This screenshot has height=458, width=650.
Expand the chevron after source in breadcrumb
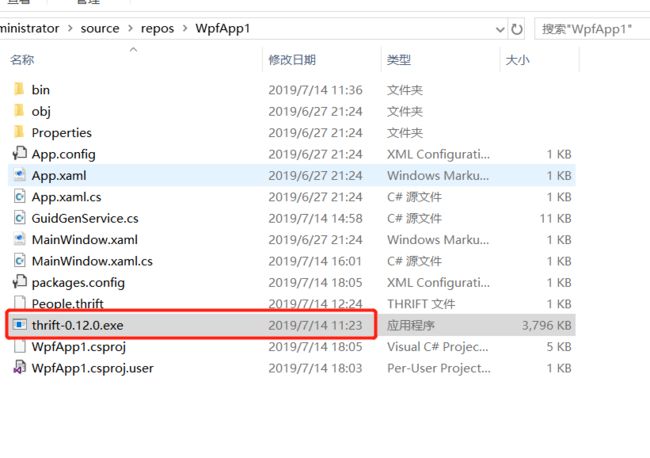coord(130,28)
